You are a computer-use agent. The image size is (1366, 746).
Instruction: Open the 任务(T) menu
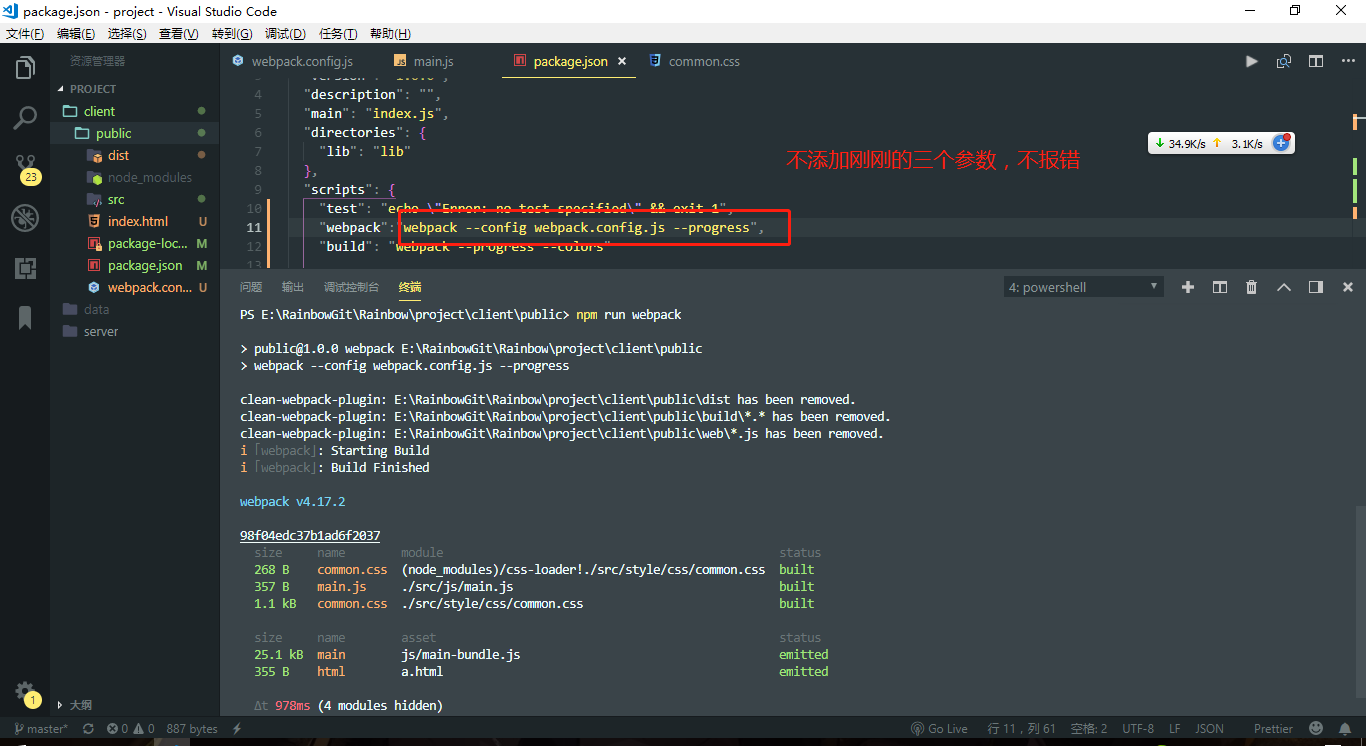pyautogui.click(x=338, y=33)
